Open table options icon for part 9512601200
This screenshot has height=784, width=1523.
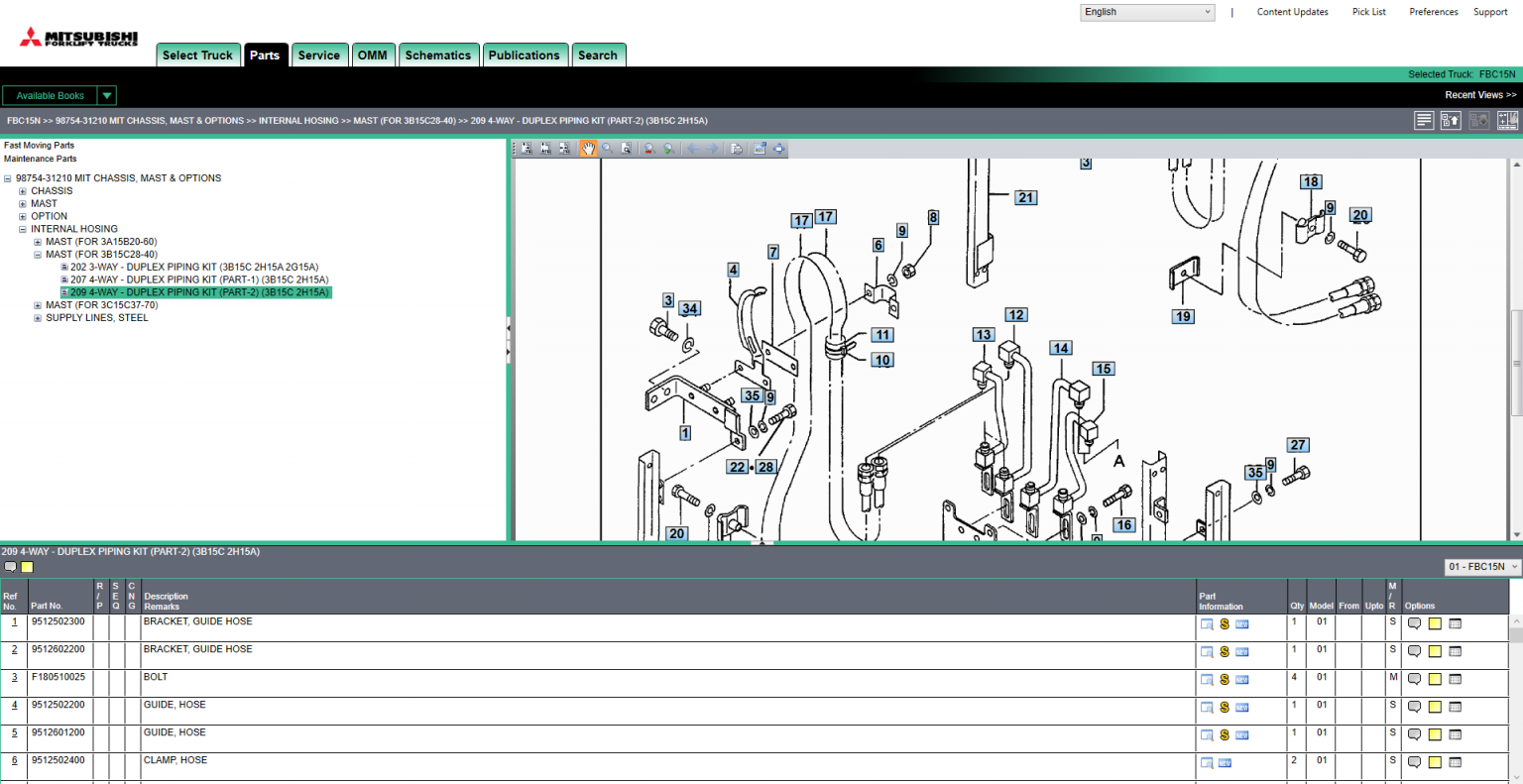1456,734
